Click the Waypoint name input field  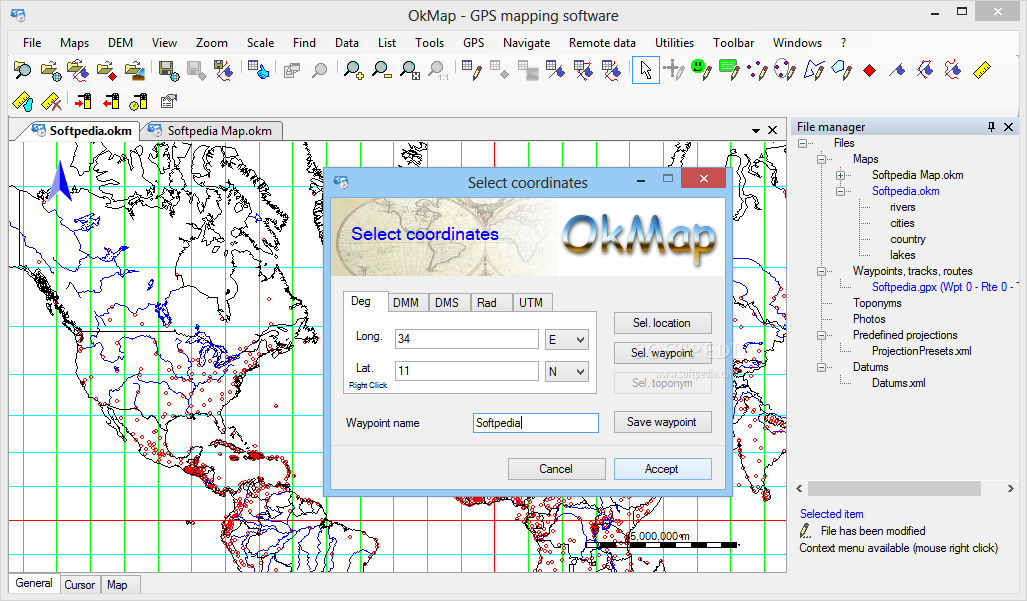[536, 423]
